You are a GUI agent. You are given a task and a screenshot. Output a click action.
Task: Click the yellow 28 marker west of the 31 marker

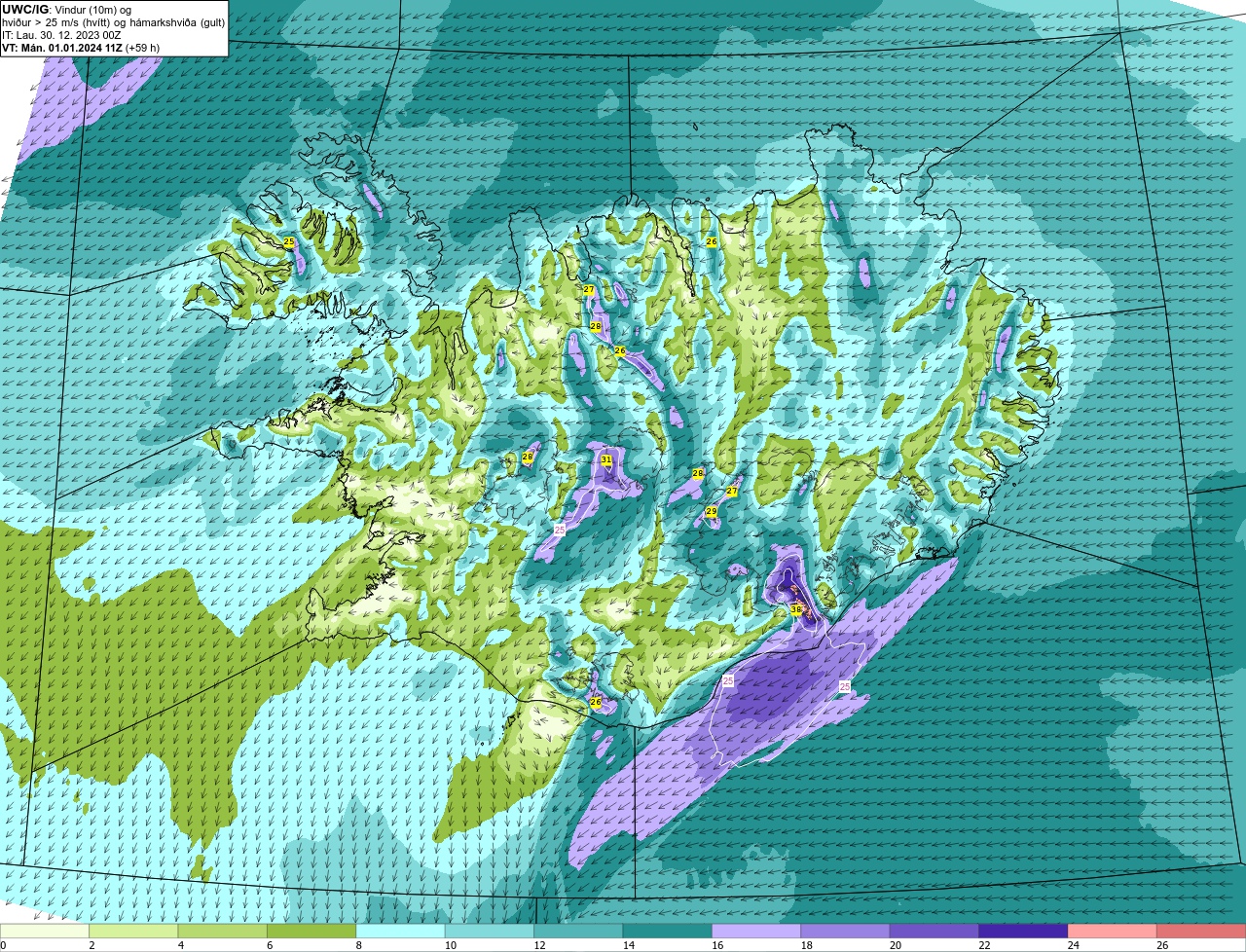tap(528, 457)
